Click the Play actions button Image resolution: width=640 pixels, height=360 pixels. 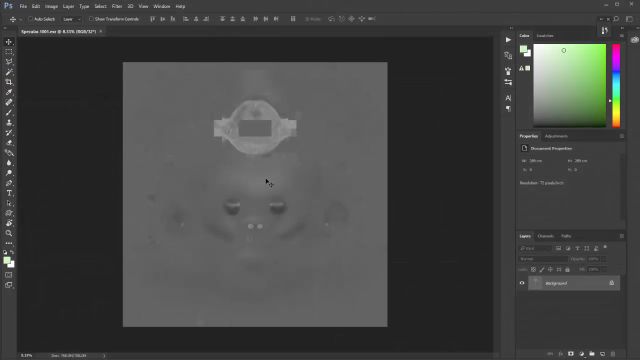(x=508, y=40)
